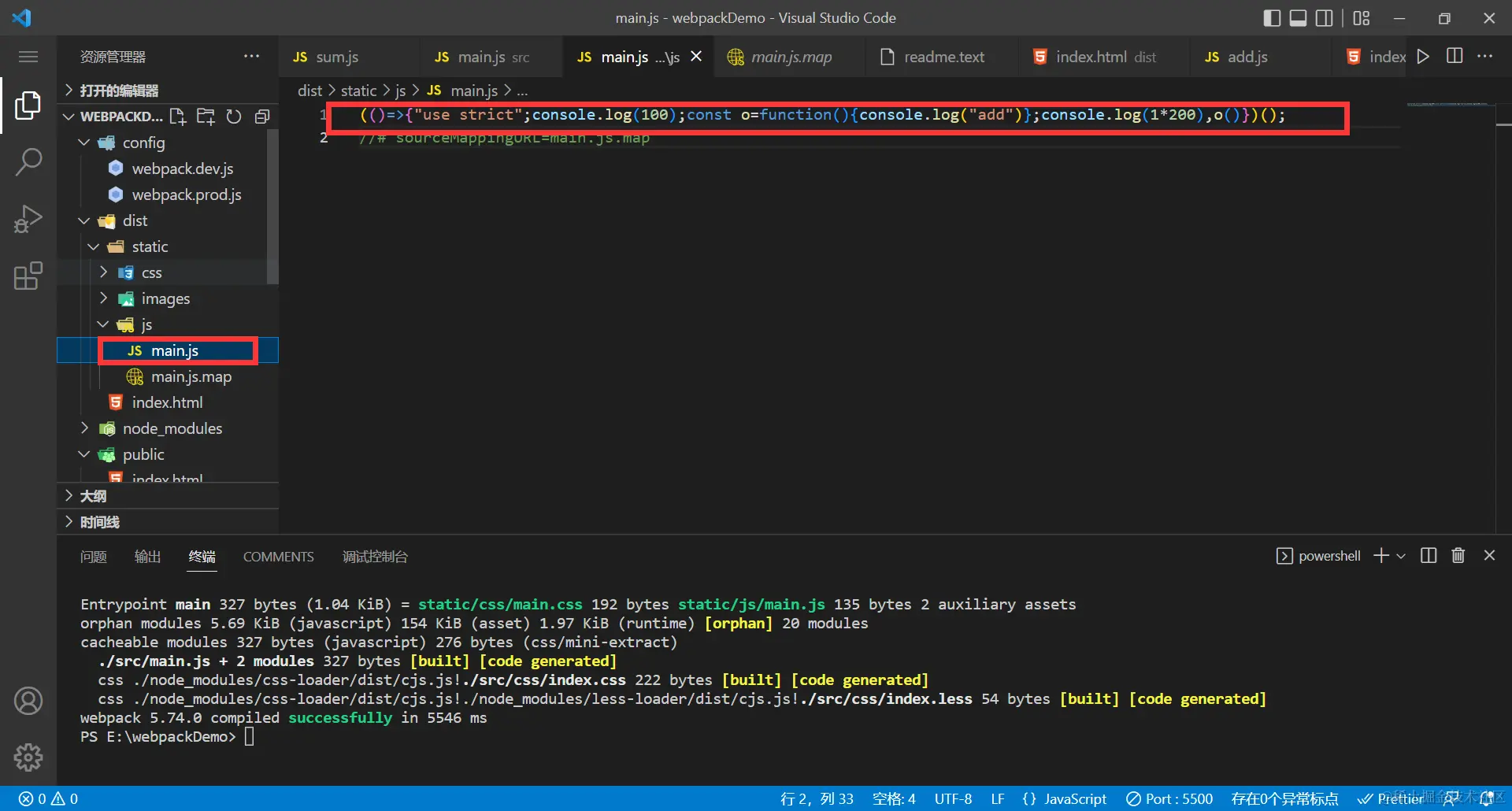1512x811 pixels.
Task: Switch to the add.js editor tab
Action: (x=1260, y=57)
